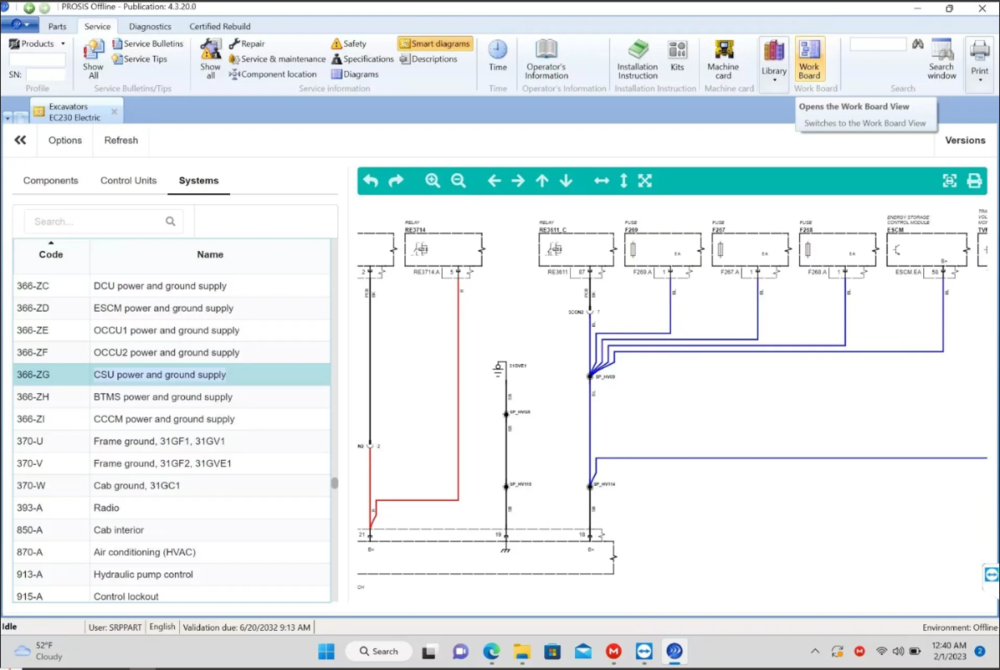The width and height of the screenshot is (1000, 670).
Task: Fit the diagram to width
Action: [x=601, y=181]
